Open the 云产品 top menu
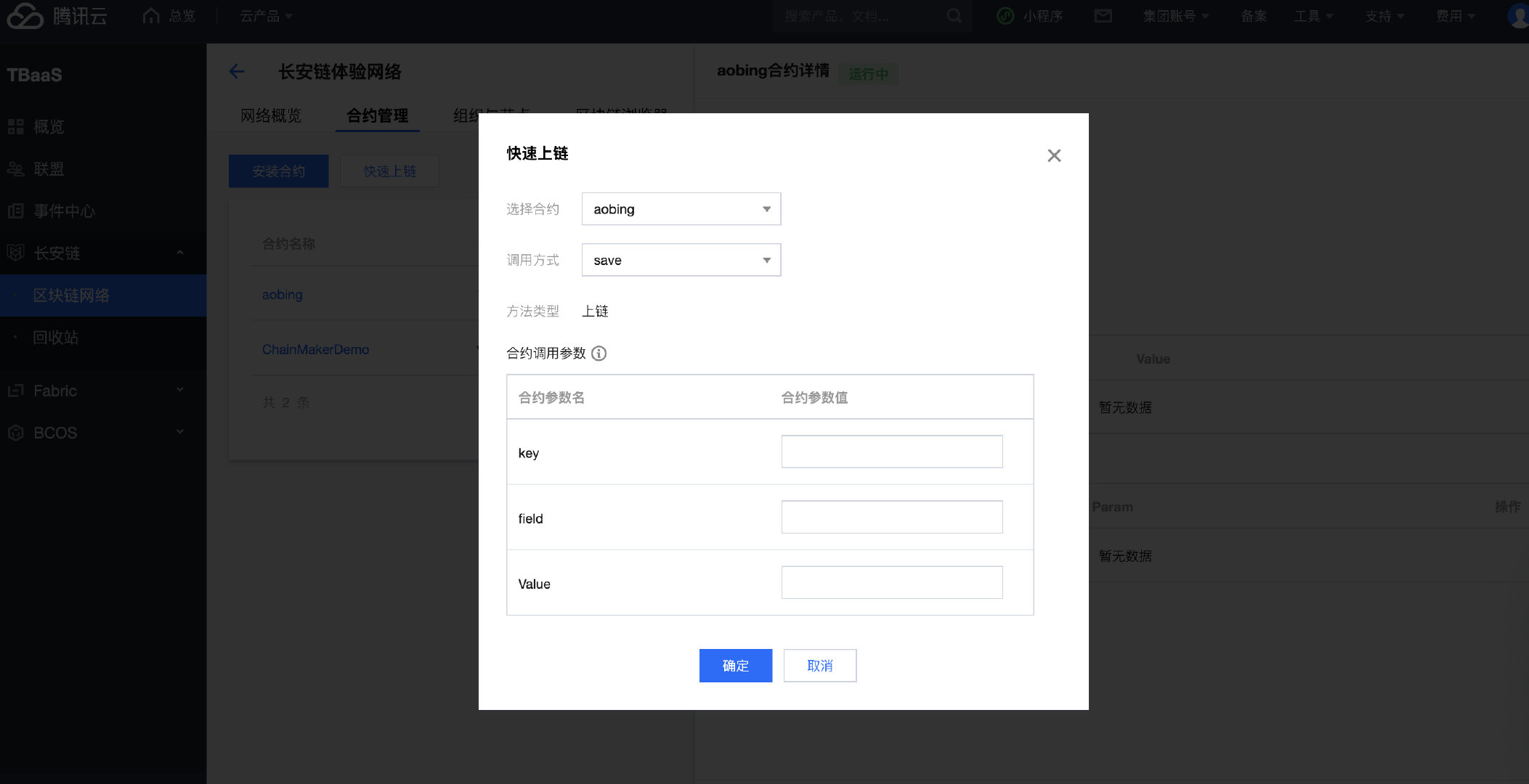This screenshot has height=784, width=1529. [266, 16]
